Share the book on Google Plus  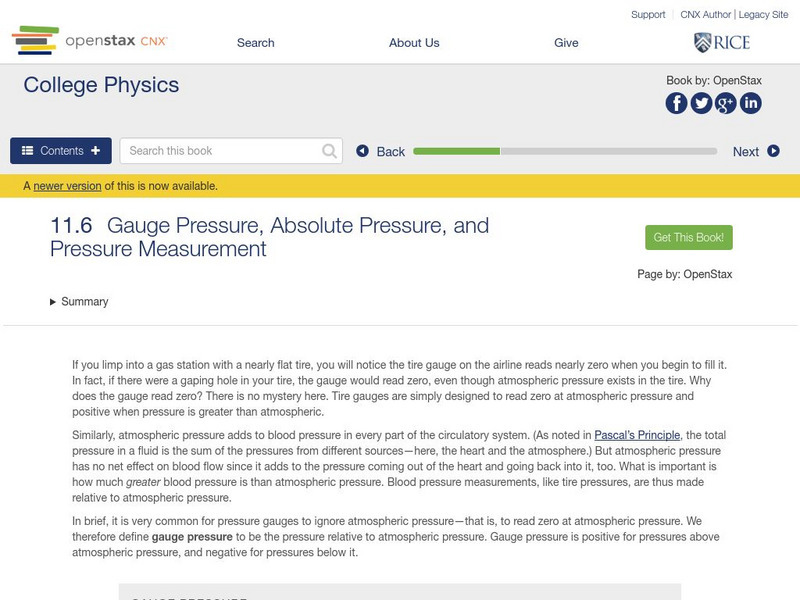[x=726, y=102]
